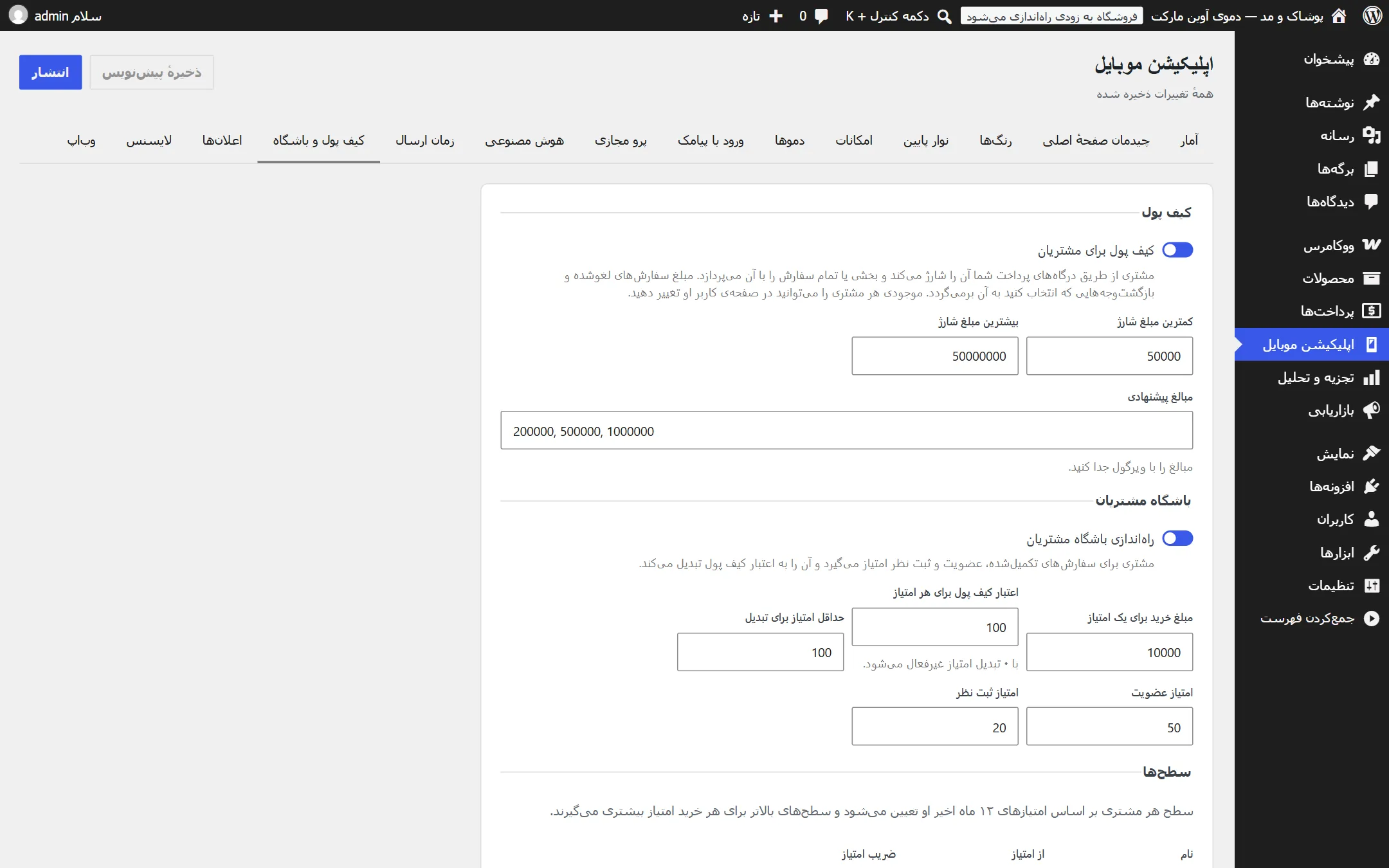Open Plugins (افزونه‌ها) plug icon
1389x868 pixels.
[1371, 486]
